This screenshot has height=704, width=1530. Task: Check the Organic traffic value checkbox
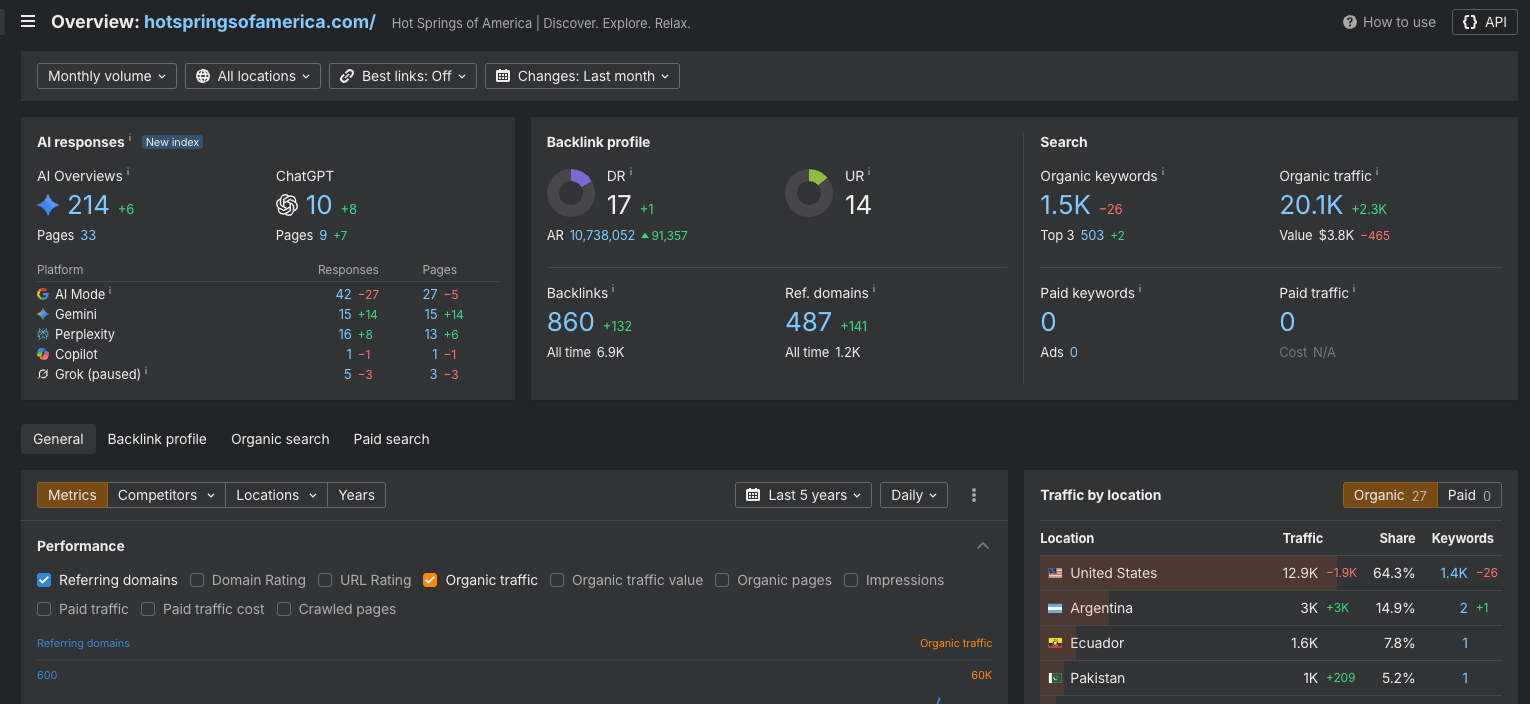[557, 580]
